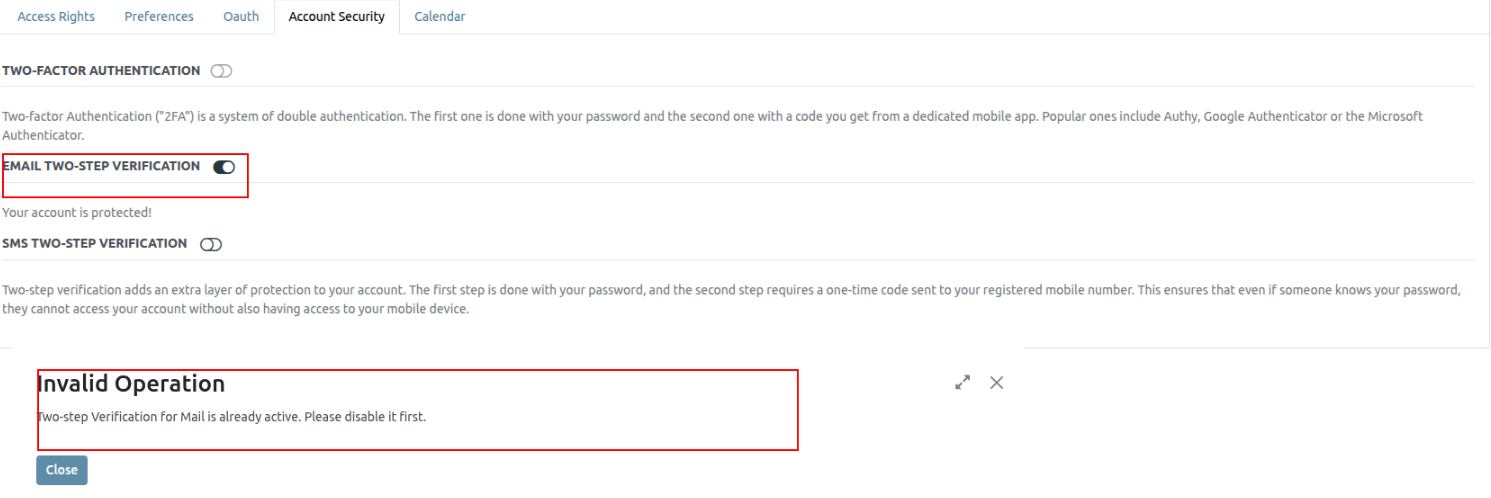Click the Email Two-Step Verification heading
The height and width of the screenshot is (498, 1491).
(x=101, y=166)
